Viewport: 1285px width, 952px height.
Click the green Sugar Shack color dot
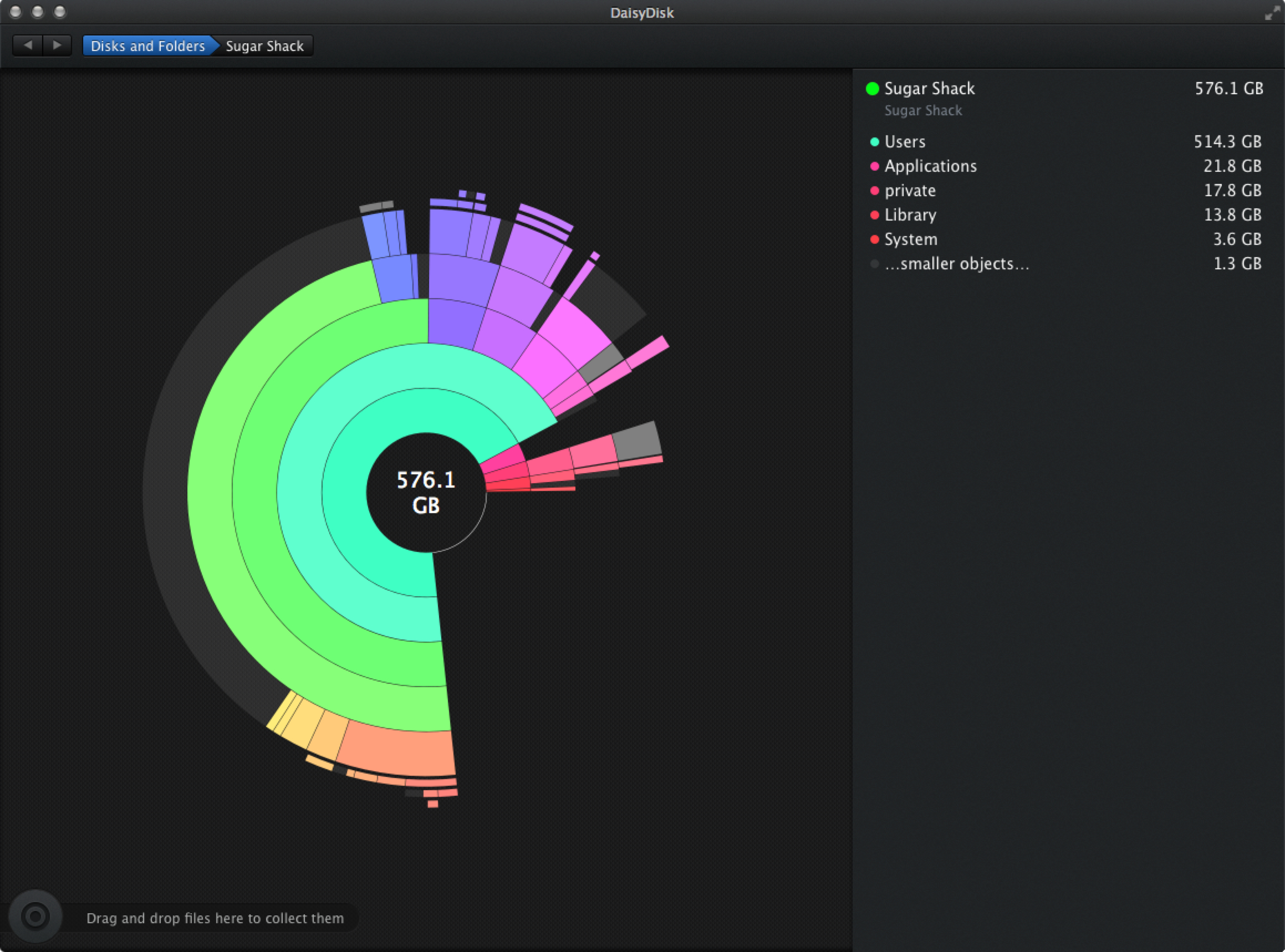[872, 88]
